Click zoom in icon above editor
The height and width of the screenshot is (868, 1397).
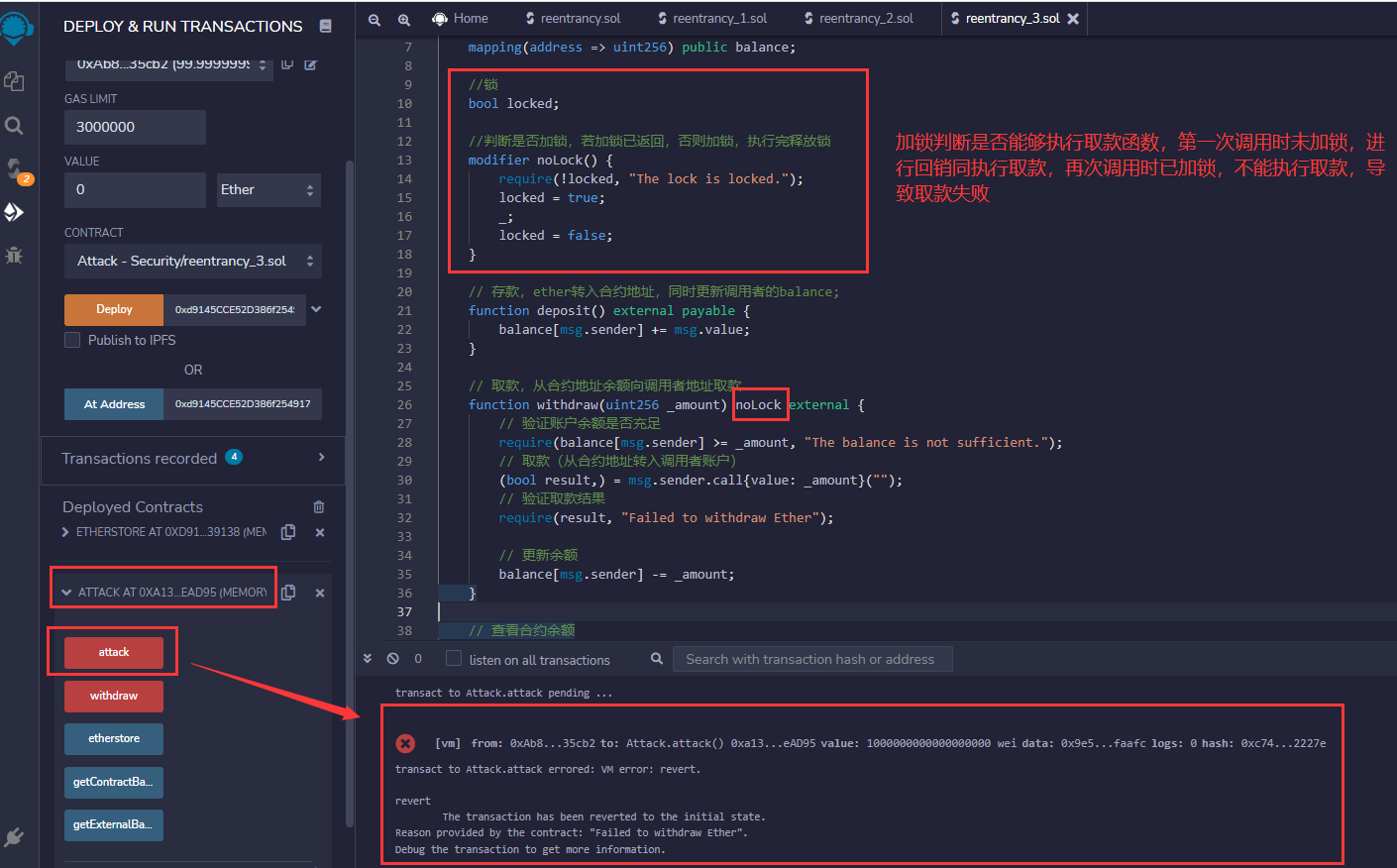[x=404, y=19]
